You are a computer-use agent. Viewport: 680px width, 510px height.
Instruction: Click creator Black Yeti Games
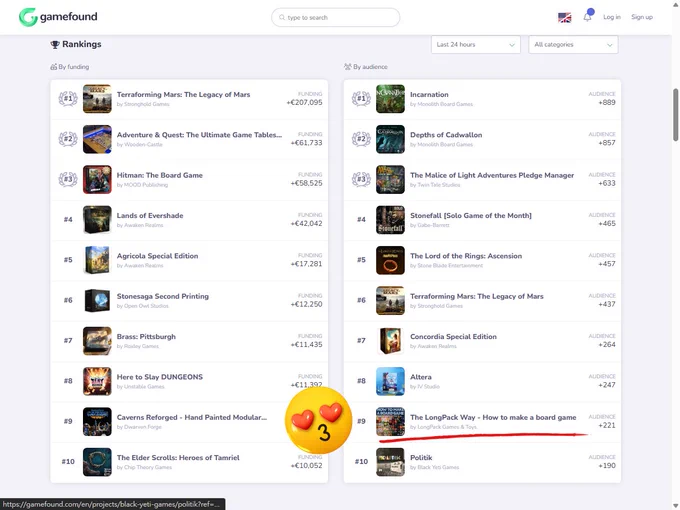click(x=438, y=467)
